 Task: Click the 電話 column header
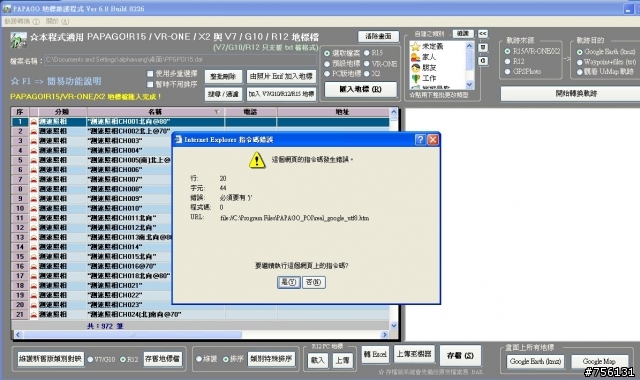(x=251, y=112)
